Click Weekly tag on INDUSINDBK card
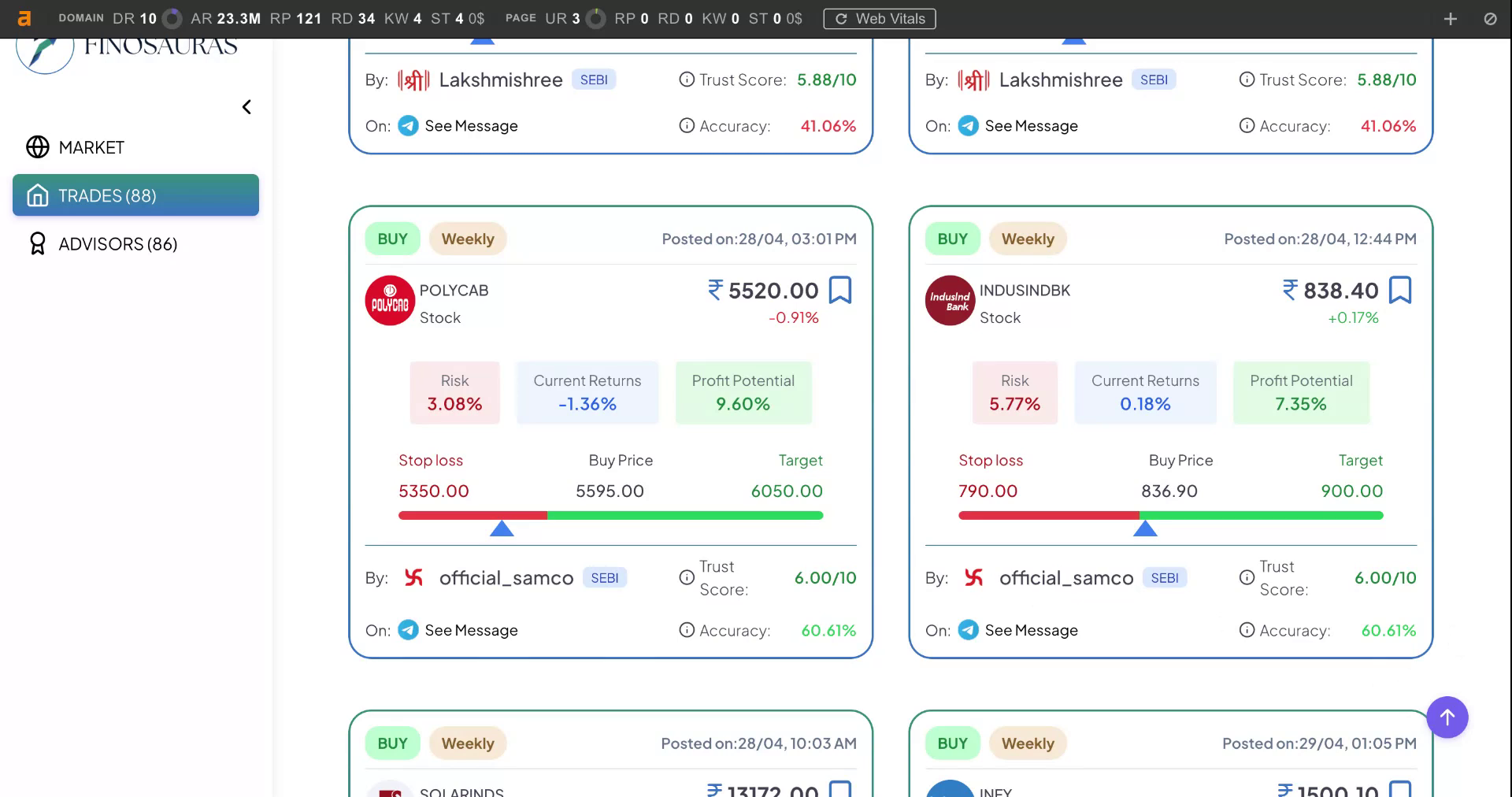The width and height of the screenshot is (1512, 797). coord(1028,239)
